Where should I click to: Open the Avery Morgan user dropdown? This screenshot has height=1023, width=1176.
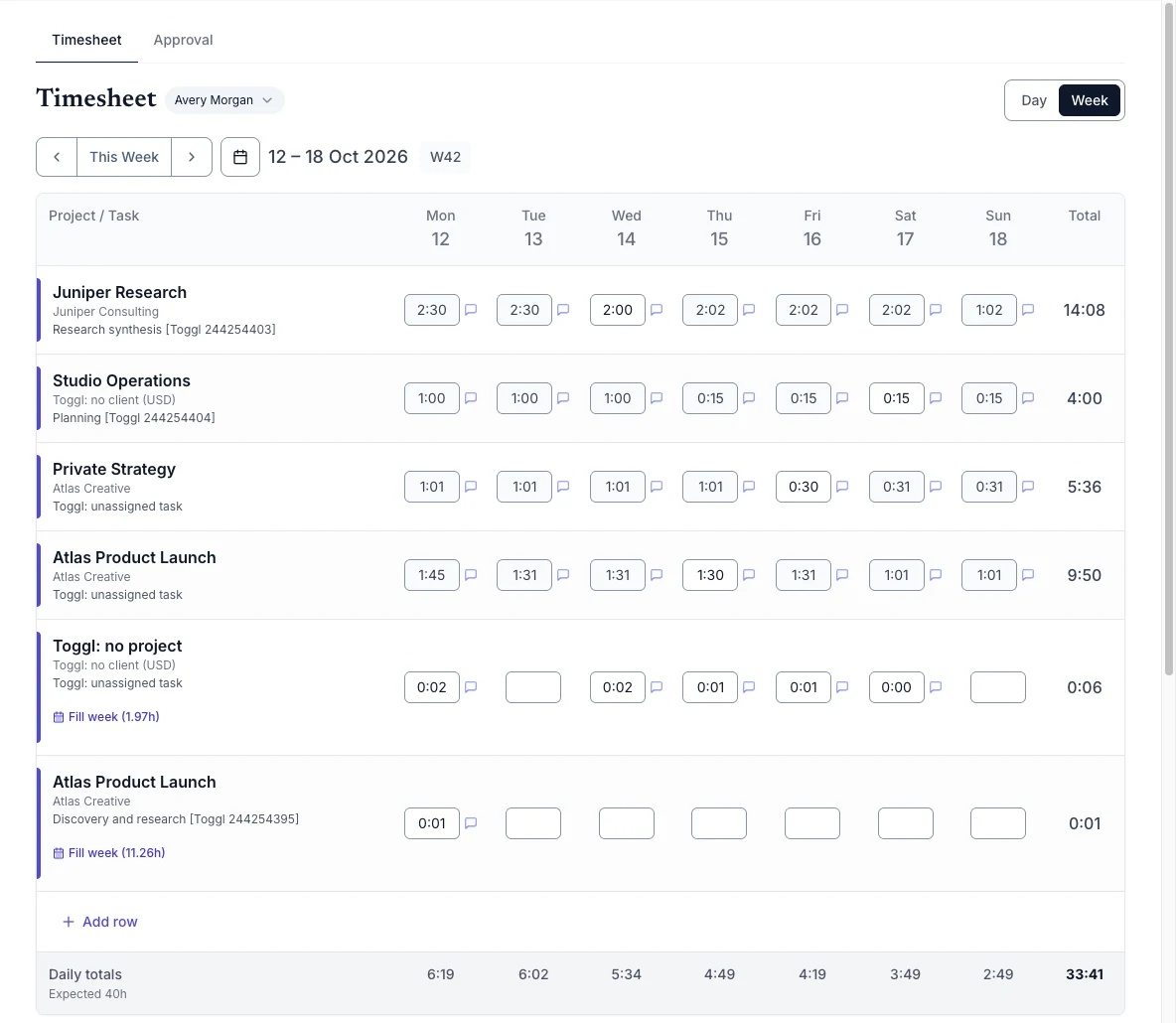tap(224, 100)
